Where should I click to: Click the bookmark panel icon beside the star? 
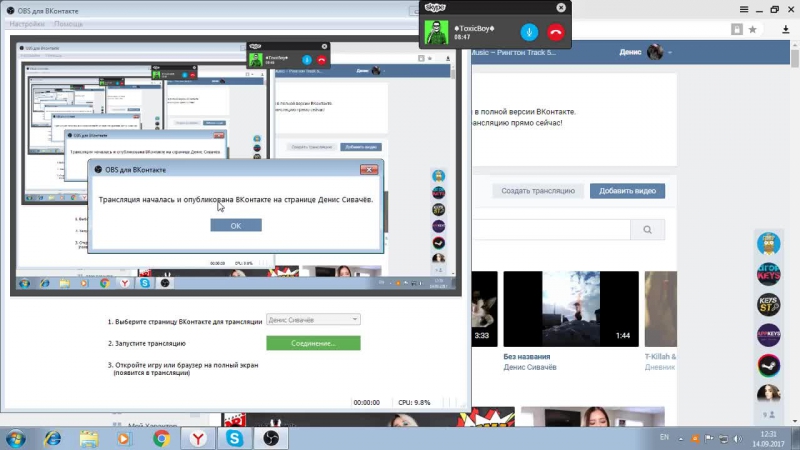737,30
